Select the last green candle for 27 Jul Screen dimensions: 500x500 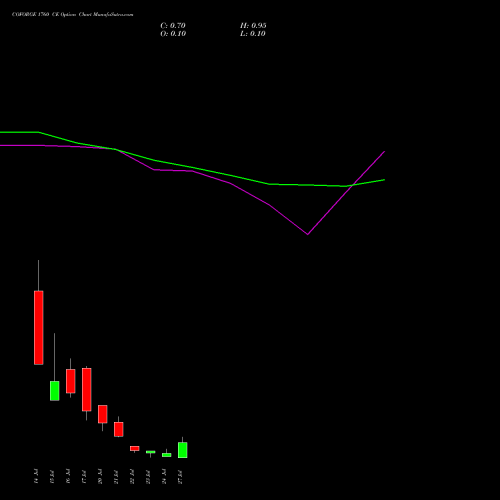pyautogui.click(x=183, y=450)
